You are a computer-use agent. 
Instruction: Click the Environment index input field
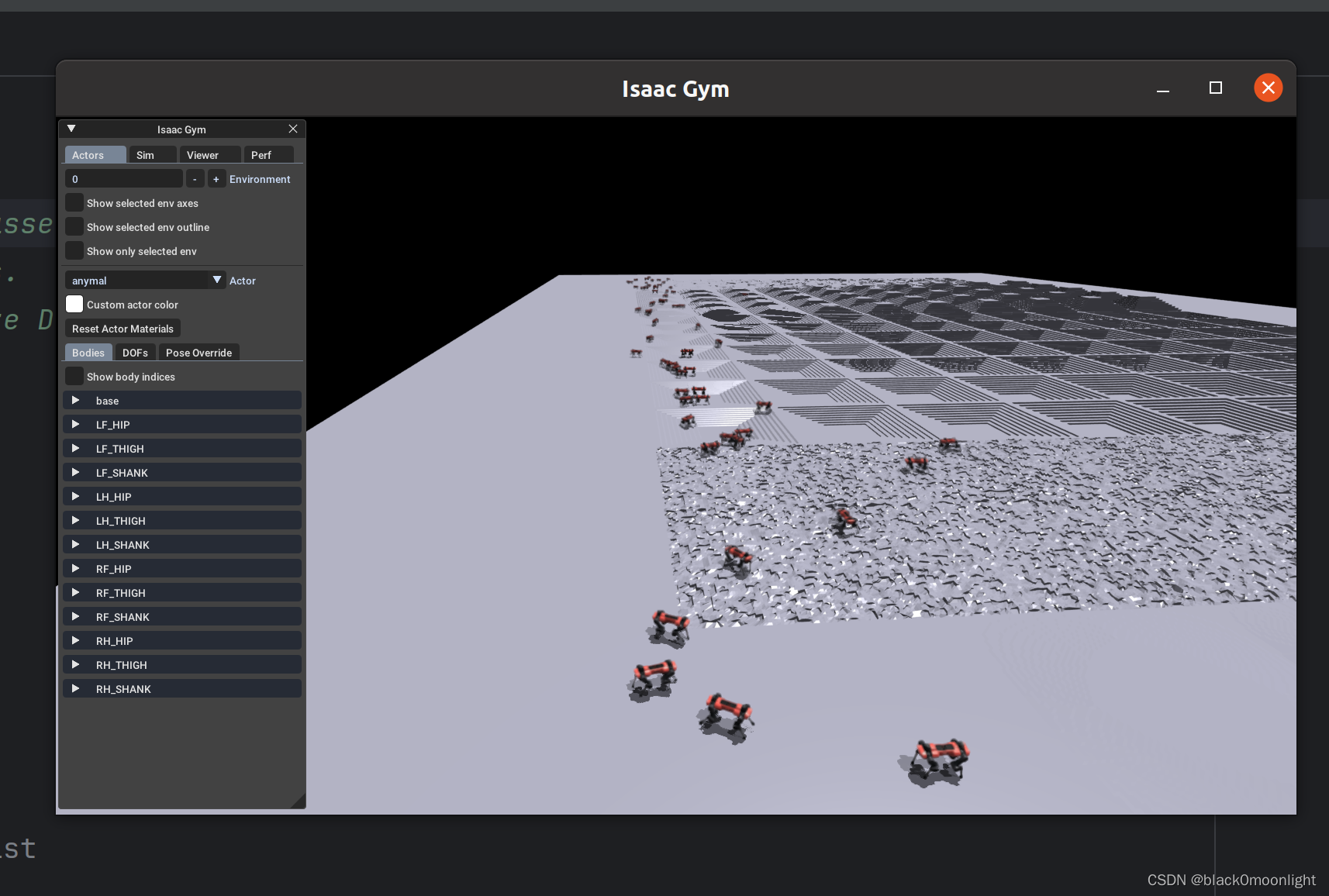point(124,179)
